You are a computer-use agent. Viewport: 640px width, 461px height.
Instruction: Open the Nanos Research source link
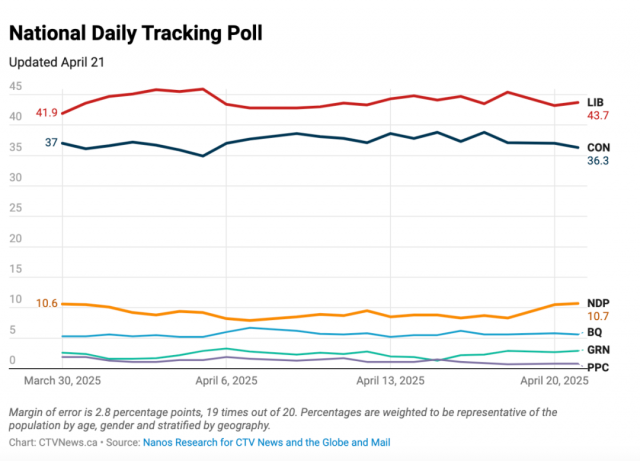266,442
